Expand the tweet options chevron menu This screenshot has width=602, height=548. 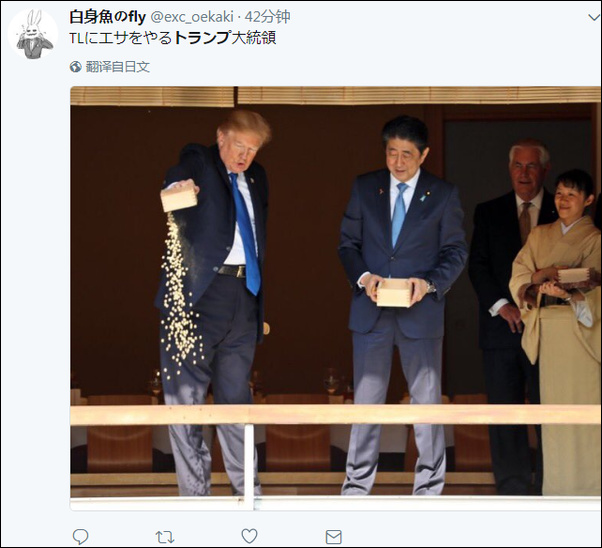click(594, 17)
